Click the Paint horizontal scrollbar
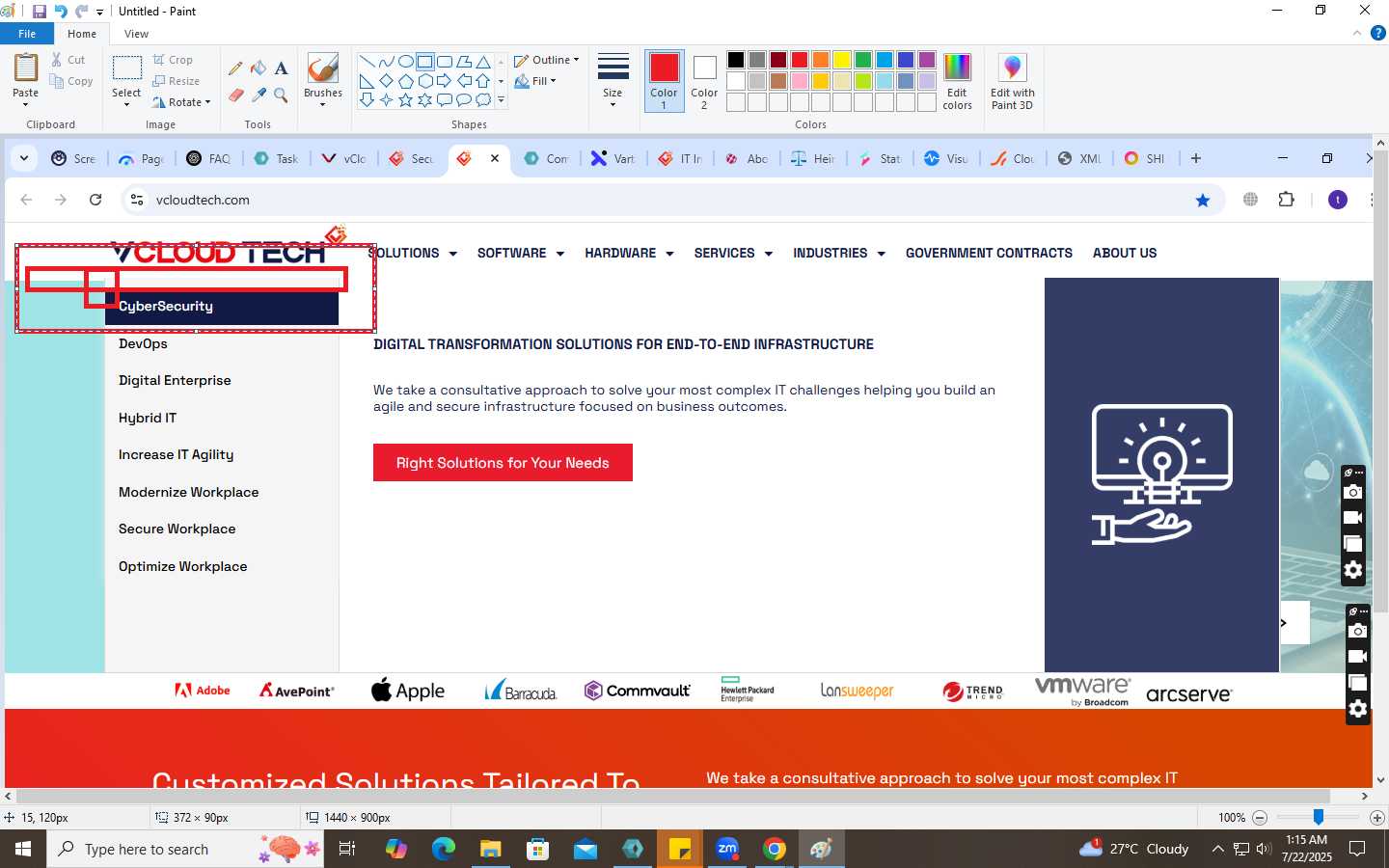 click(673, 797)
